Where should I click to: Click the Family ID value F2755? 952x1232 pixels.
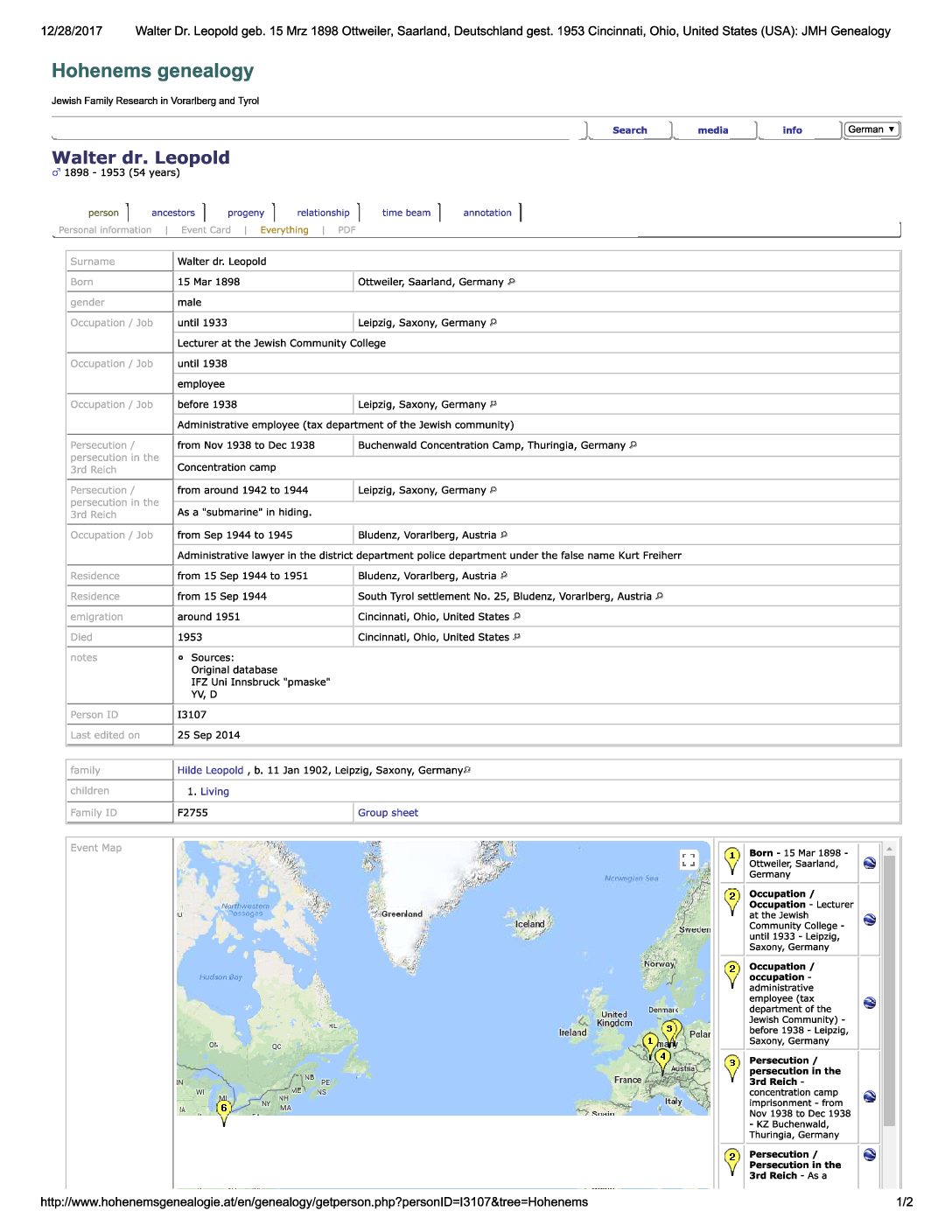point(192,813)
